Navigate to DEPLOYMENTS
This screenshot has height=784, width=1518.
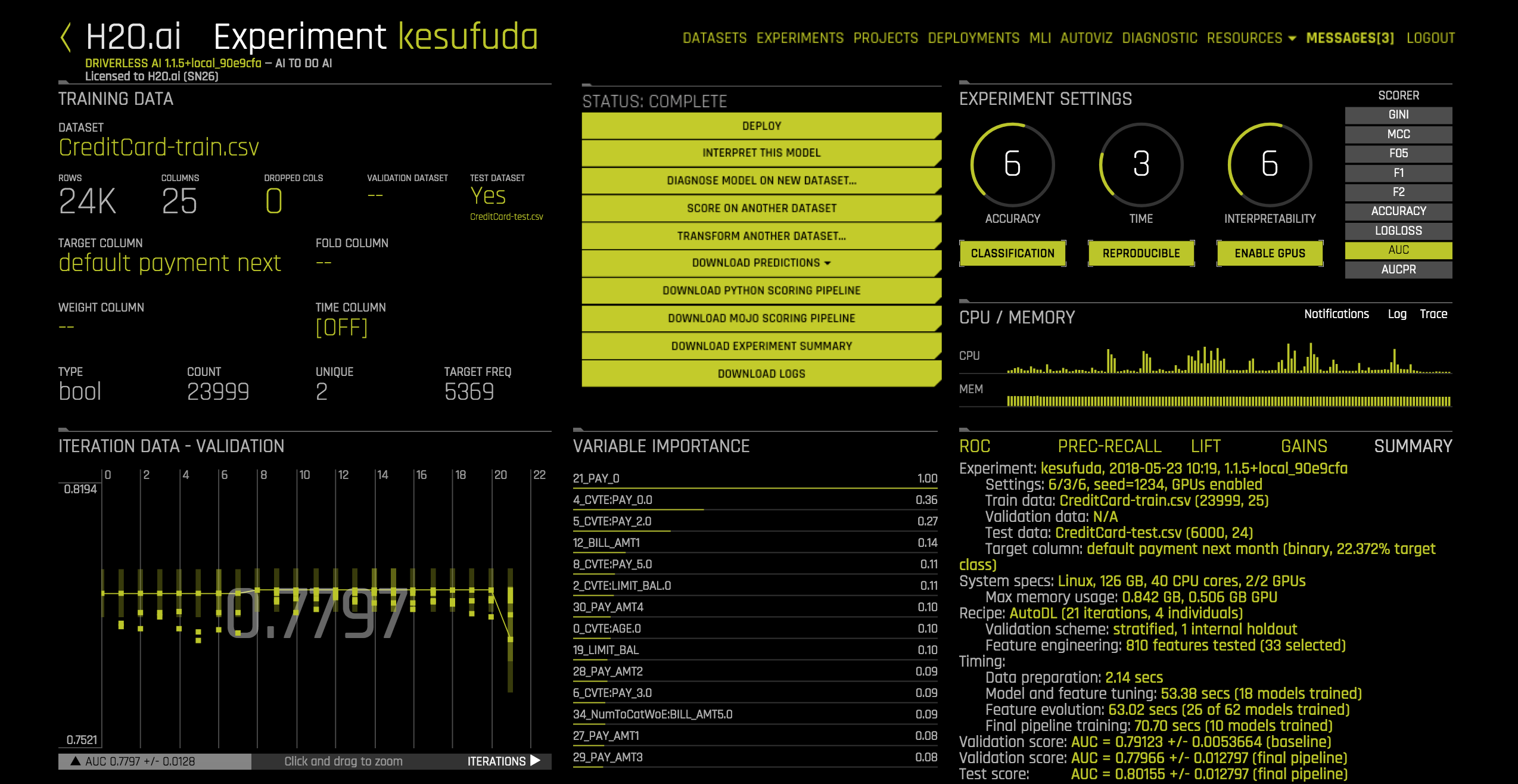pyautogui.click(x=973, y=38)
